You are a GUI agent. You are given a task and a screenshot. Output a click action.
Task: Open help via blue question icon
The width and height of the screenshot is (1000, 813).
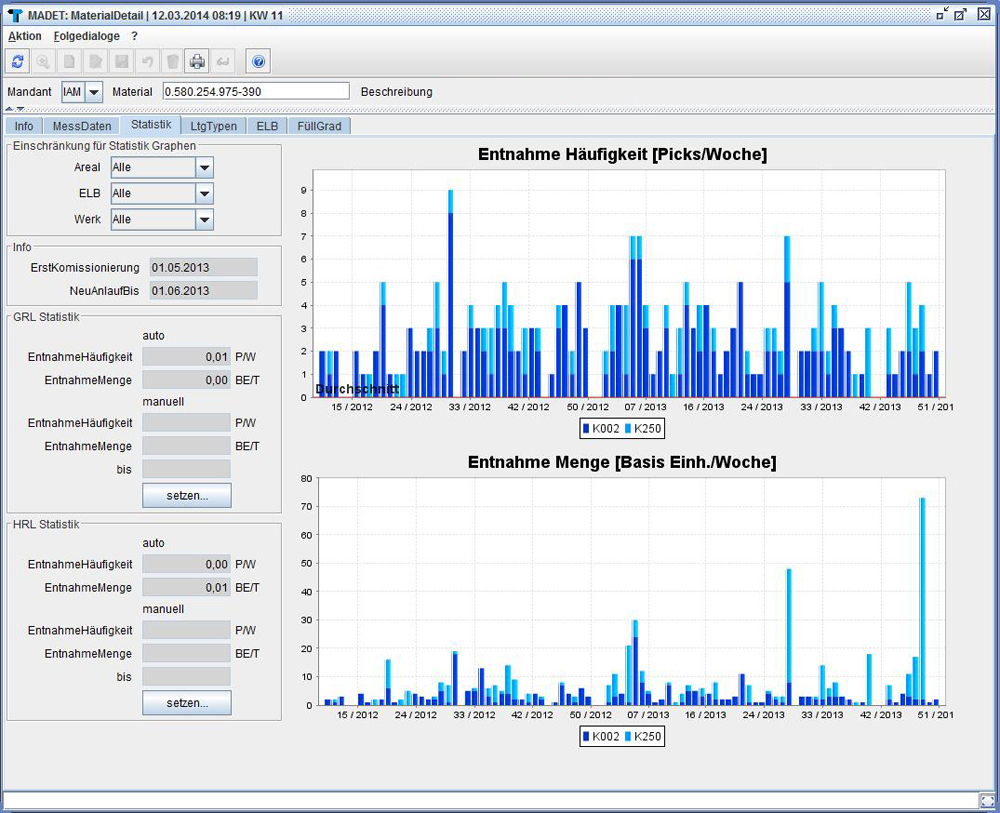coord(258,61)
